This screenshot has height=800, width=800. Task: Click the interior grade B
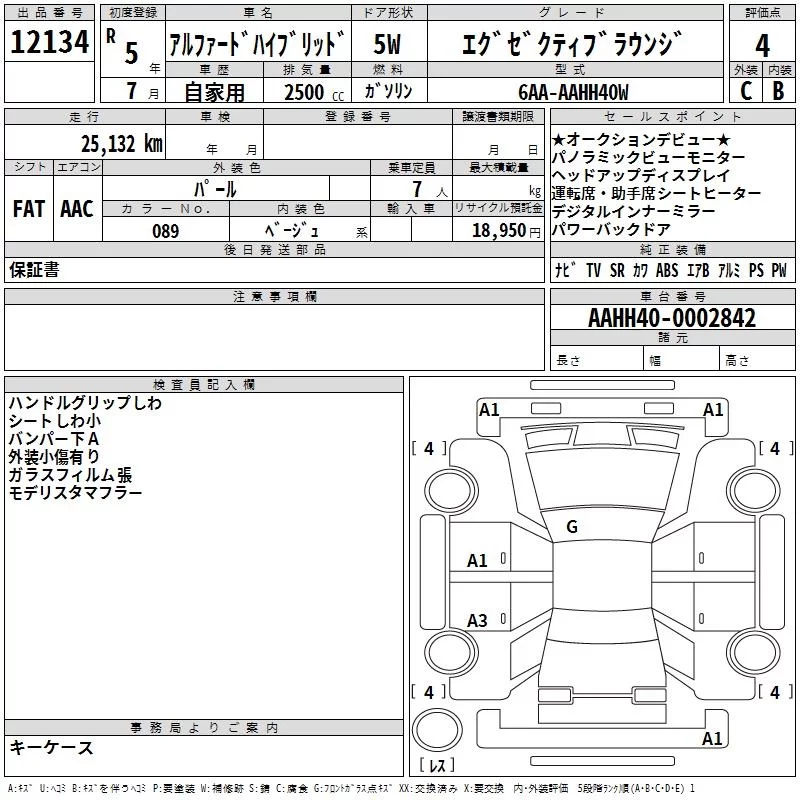(778, 91)
